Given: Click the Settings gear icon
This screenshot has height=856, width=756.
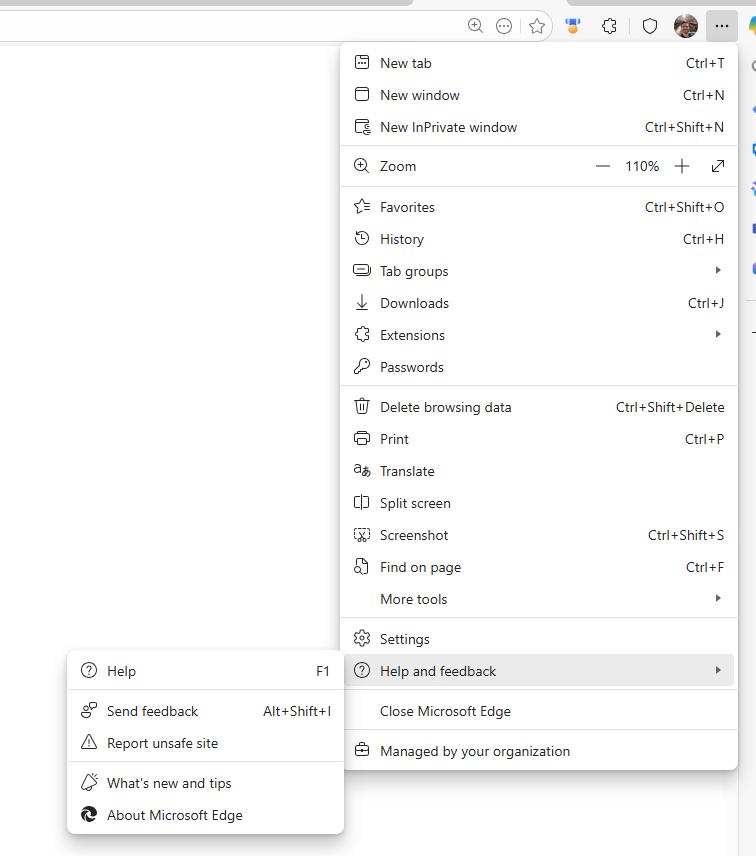Looking at the screenshot, I should [x=362, y=638].
